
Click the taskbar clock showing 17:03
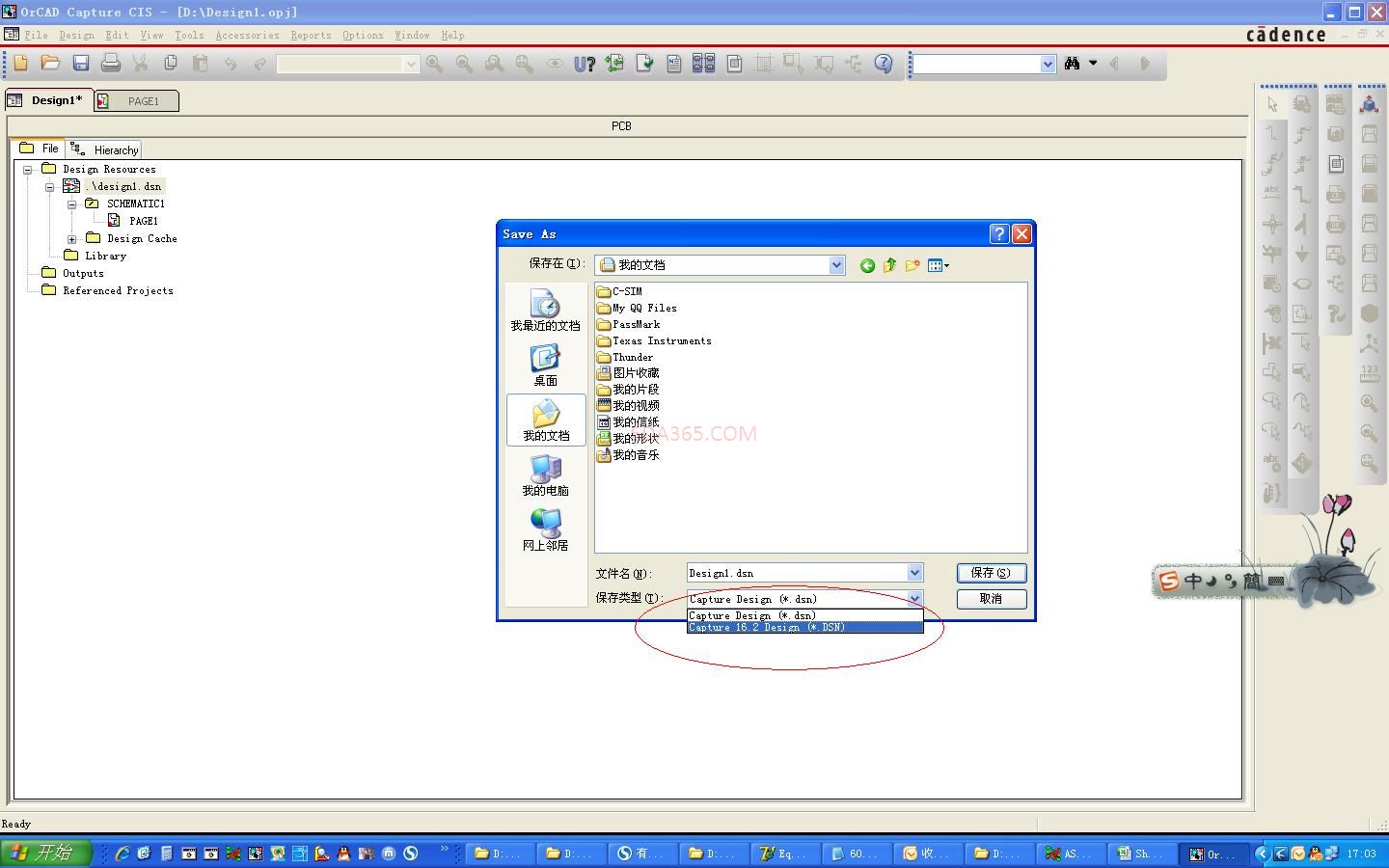1361,854
